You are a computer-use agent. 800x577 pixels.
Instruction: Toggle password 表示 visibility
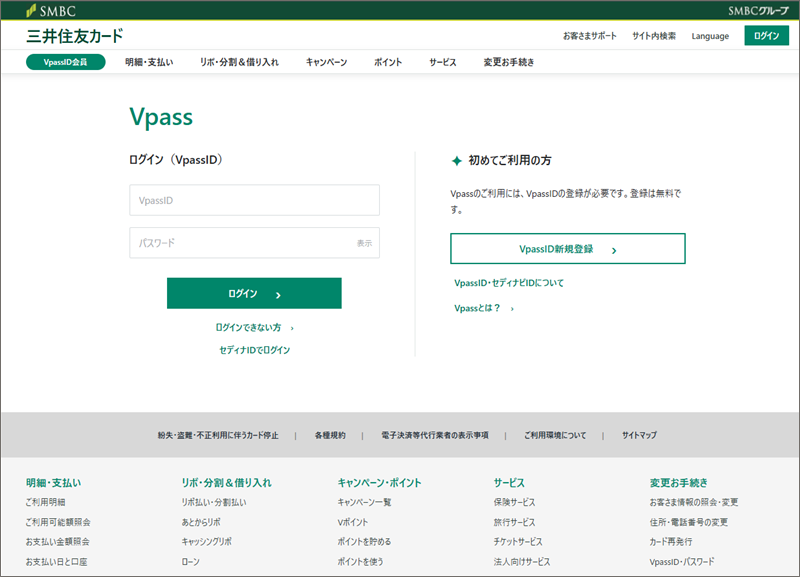pyautogui.click(x=364, y=243)
